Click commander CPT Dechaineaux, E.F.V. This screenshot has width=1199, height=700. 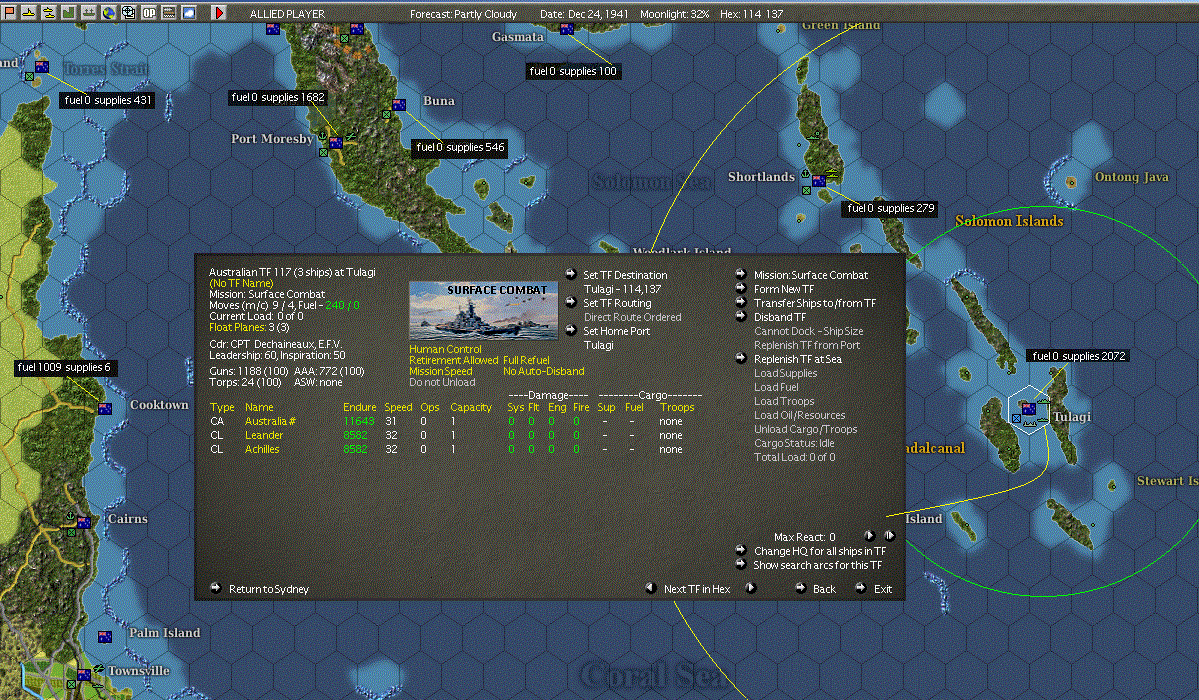(x=275, y=344)
